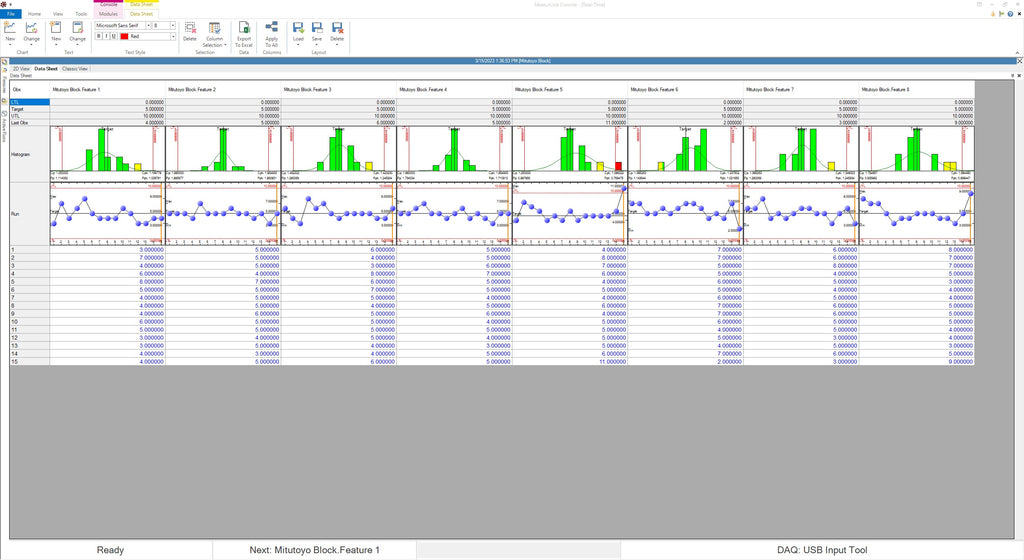This screenshot has height=560, width=1024.
Task: Click the Ready status text
Action: click(x=110, y=550)
